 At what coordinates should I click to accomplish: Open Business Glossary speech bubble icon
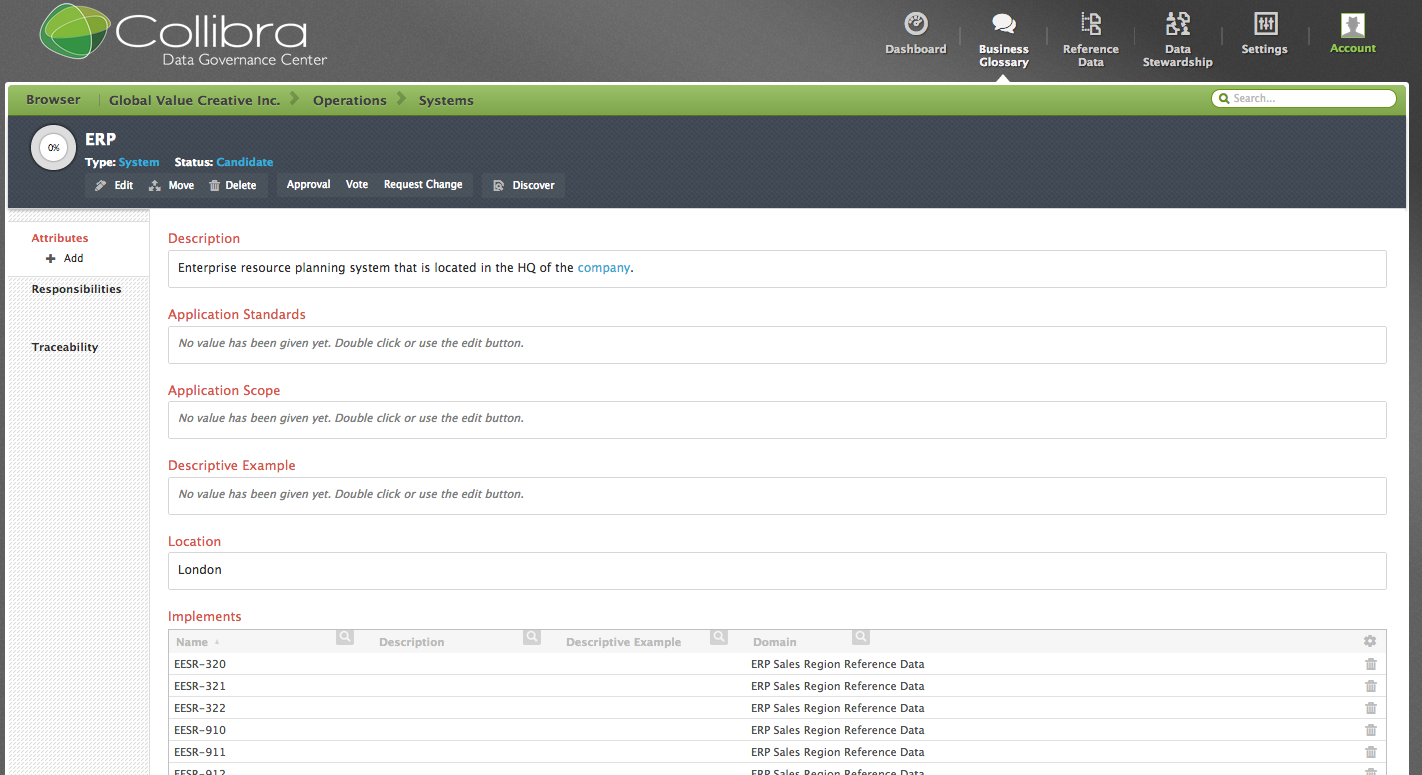point(1003,23)
